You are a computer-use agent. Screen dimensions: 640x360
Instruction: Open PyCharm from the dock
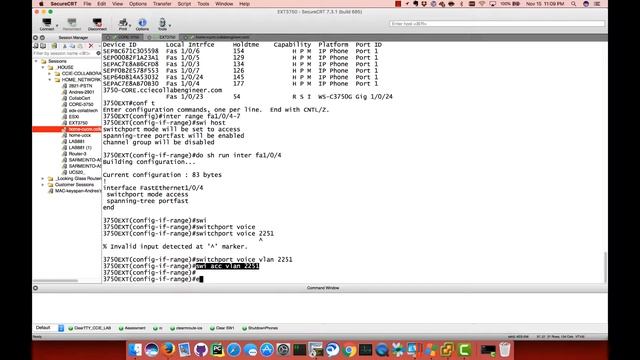tap(217, 350)
